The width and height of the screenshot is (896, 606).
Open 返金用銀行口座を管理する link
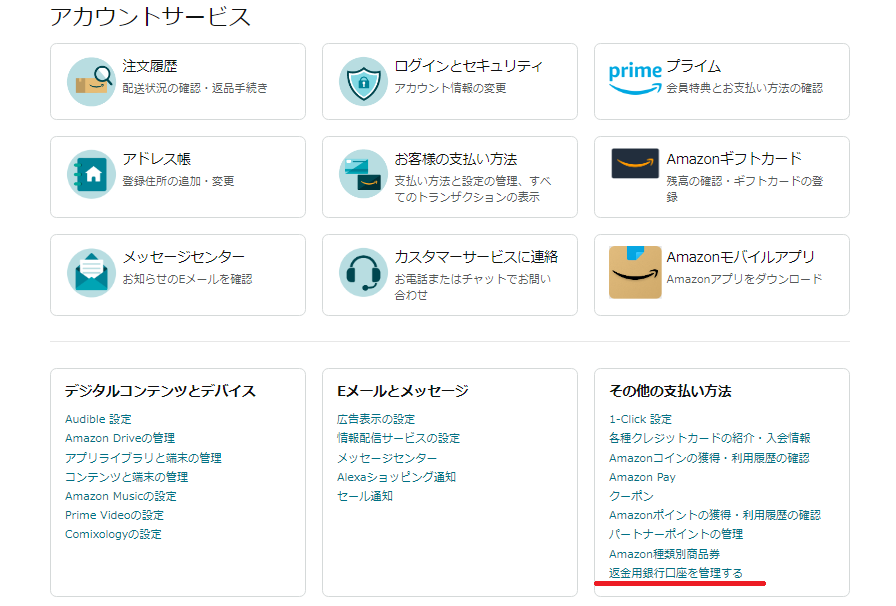[676, 573]
